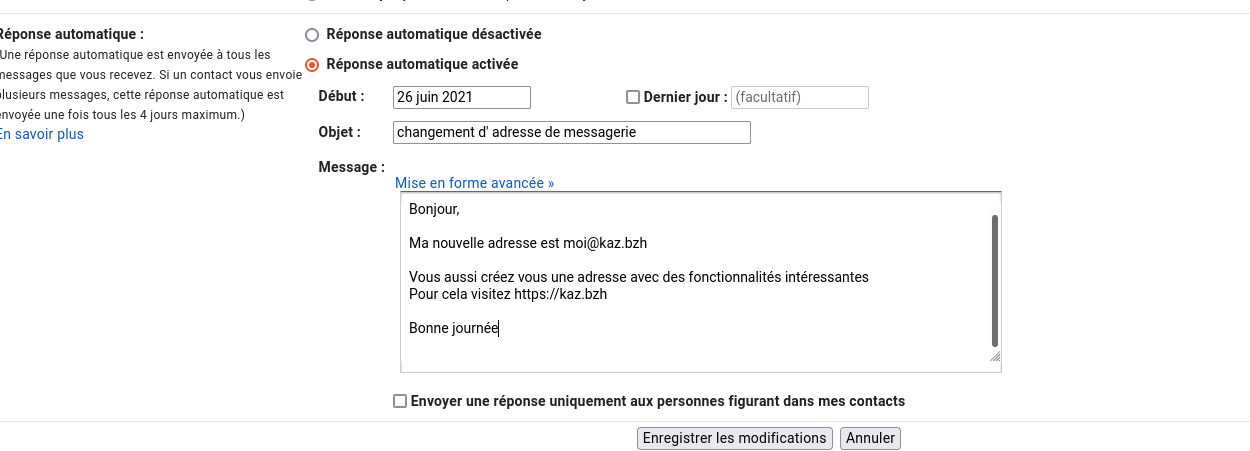Tick the "Dernier jour" checkbox
This screenshot has width=1250, height=451.
point(632,98)
